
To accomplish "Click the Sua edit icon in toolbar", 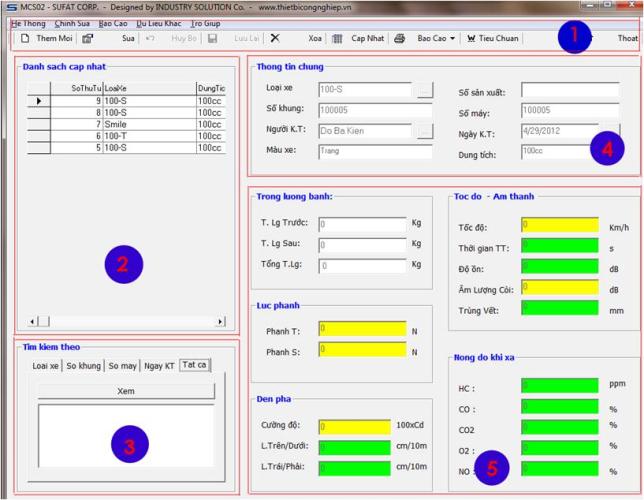I will pos(87,39).
